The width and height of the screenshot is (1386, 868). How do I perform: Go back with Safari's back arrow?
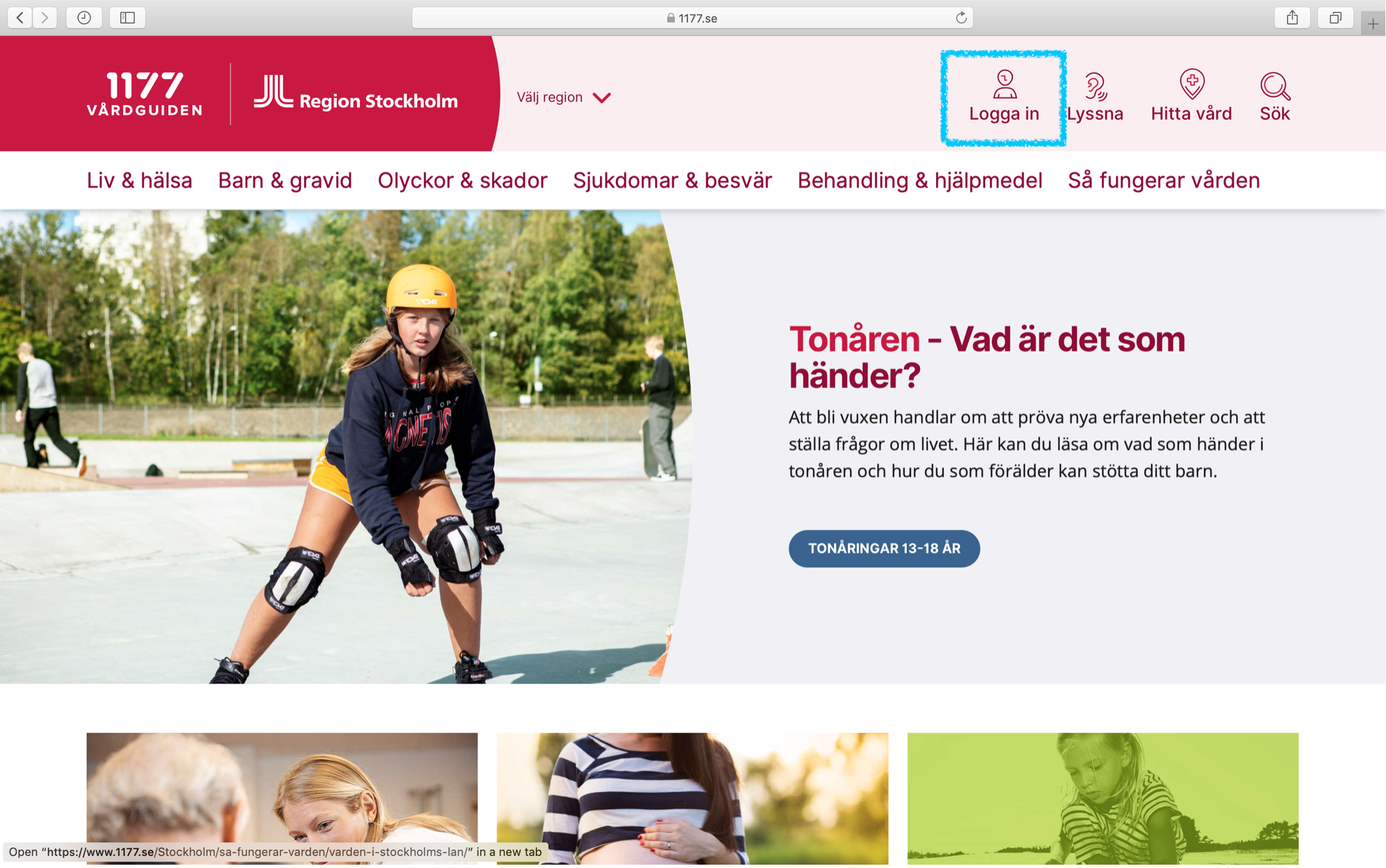tap(20, 18)
